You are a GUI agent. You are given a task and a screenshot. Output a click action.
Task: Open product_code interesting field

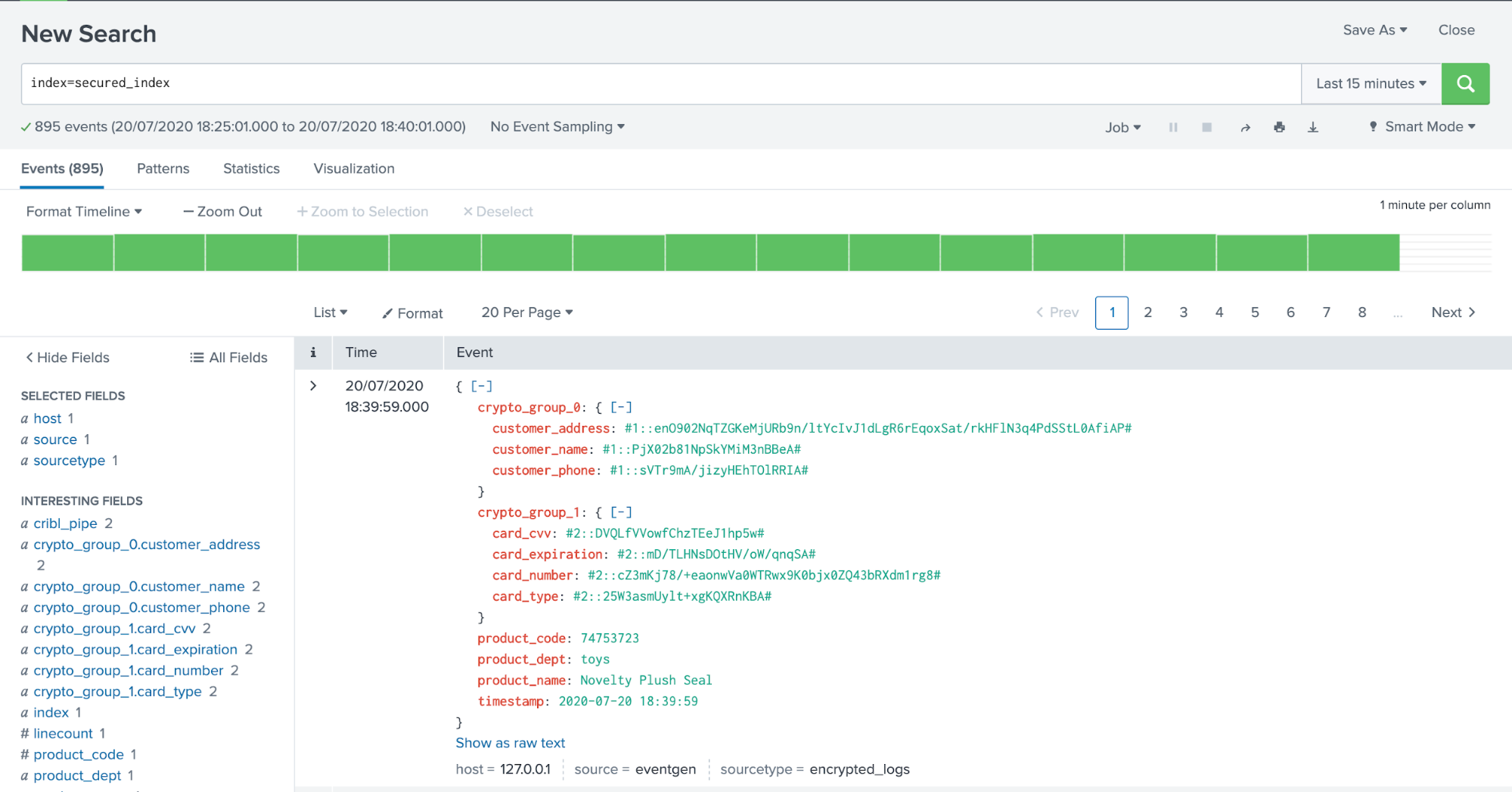(x=79, y=755)
